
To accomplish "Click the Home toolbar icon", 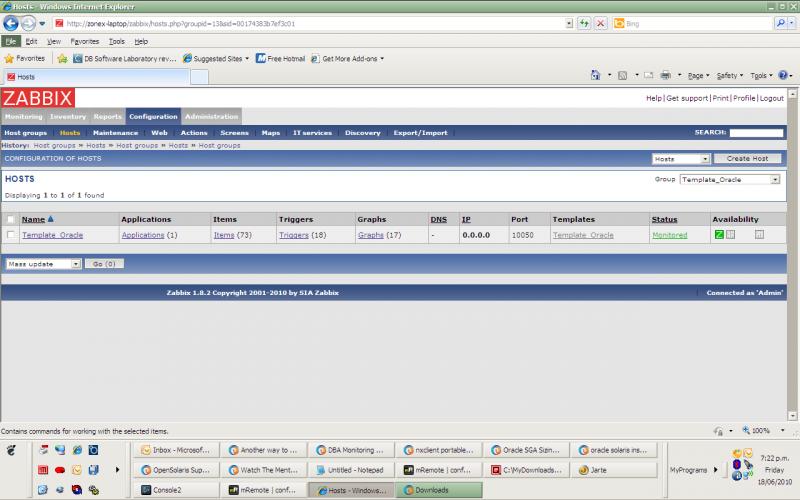I will [x=595, y=76].
